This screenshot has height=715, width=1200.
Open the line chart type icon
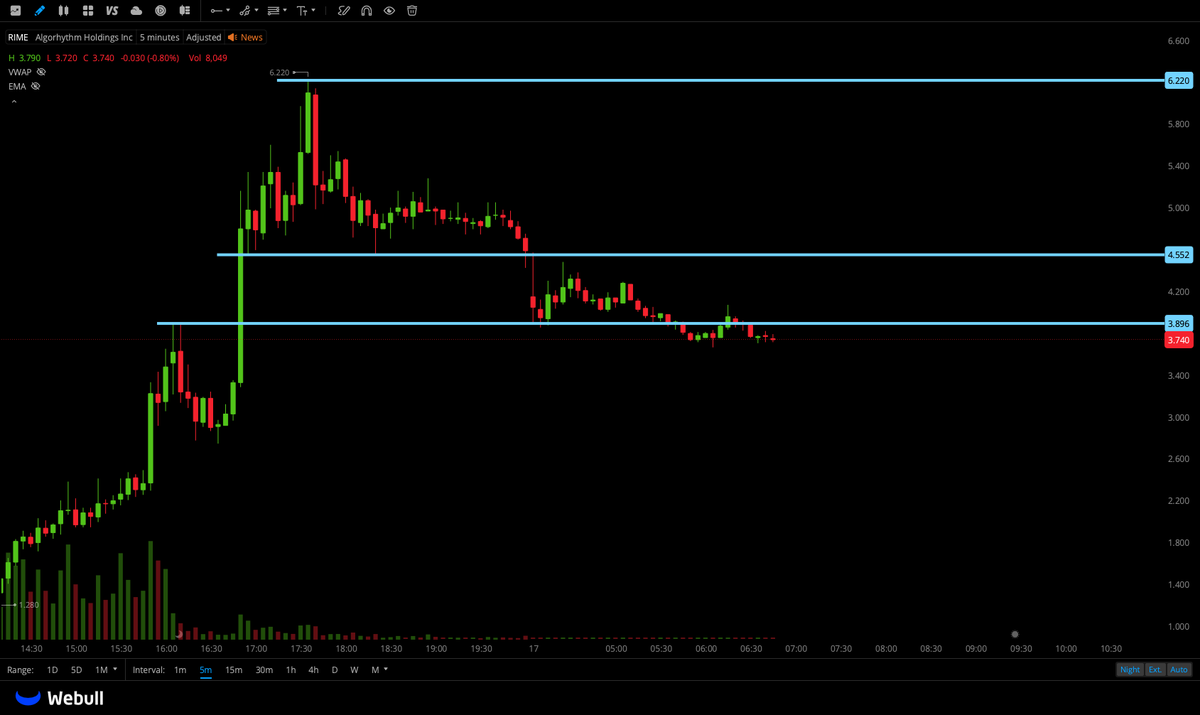[15, 10]
